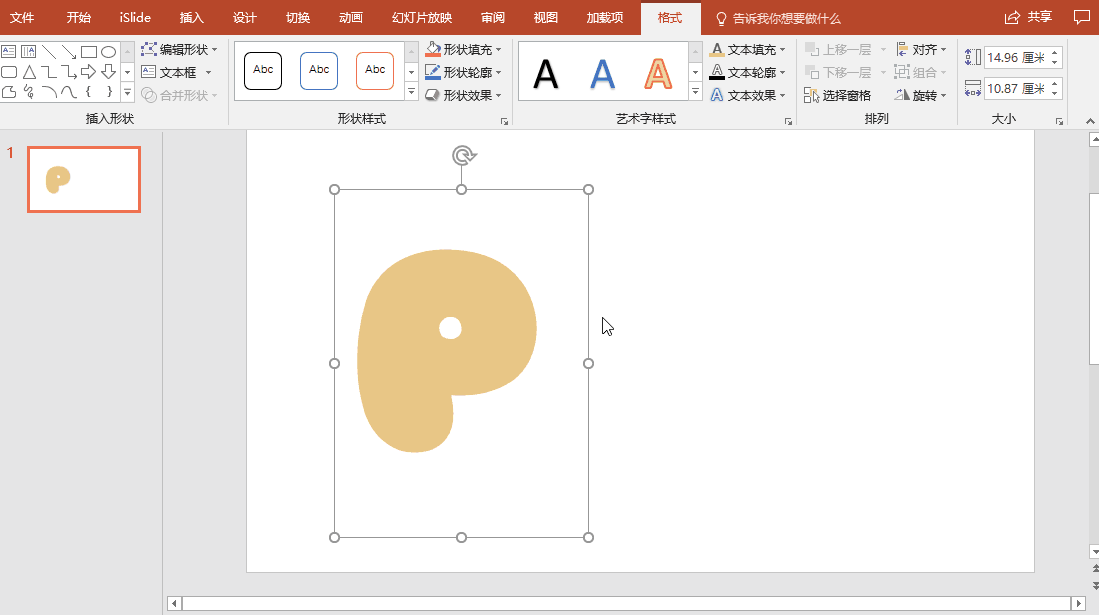This screenshot has width=1099, height=615.
Task: Apply blue A WordArt style
Action: point(602,73)
